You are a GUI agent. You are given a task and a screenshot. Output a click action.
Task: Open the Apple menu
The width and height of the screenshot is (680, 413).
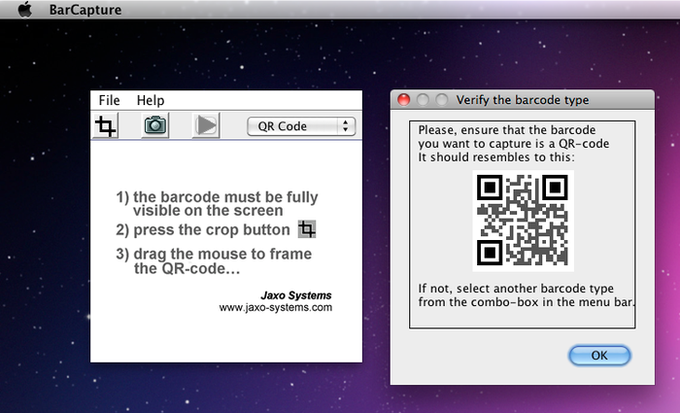25,9
